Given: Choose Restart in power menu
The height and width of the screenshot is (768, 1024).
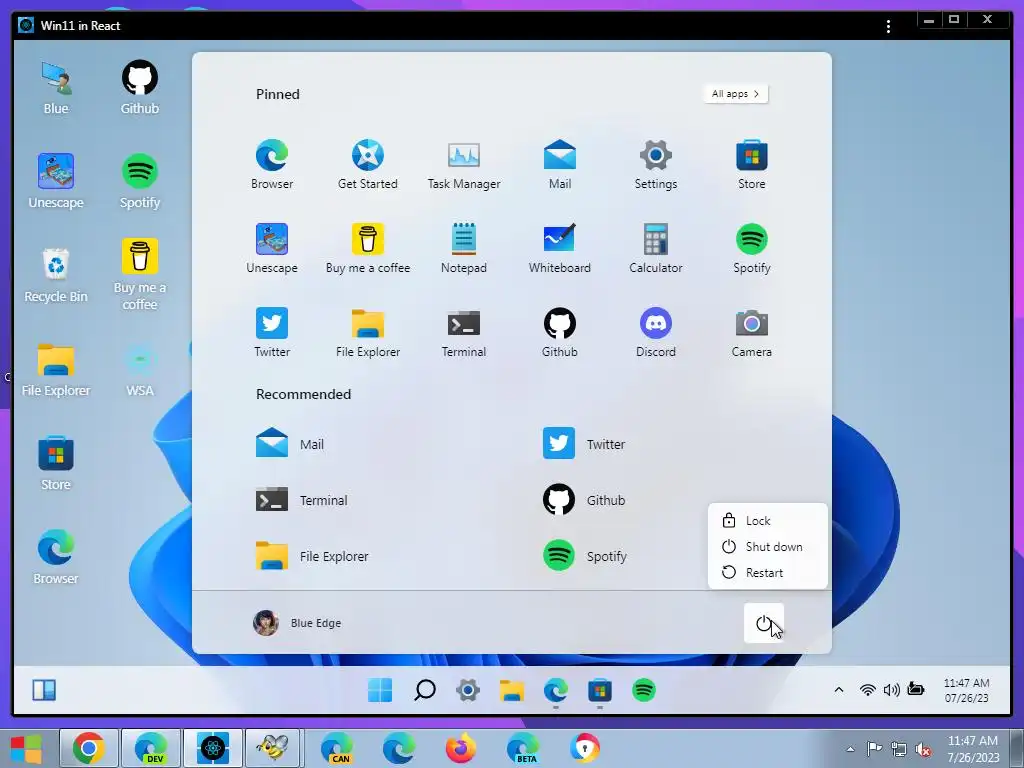Looking at the screenshot, I should point(767,573).
